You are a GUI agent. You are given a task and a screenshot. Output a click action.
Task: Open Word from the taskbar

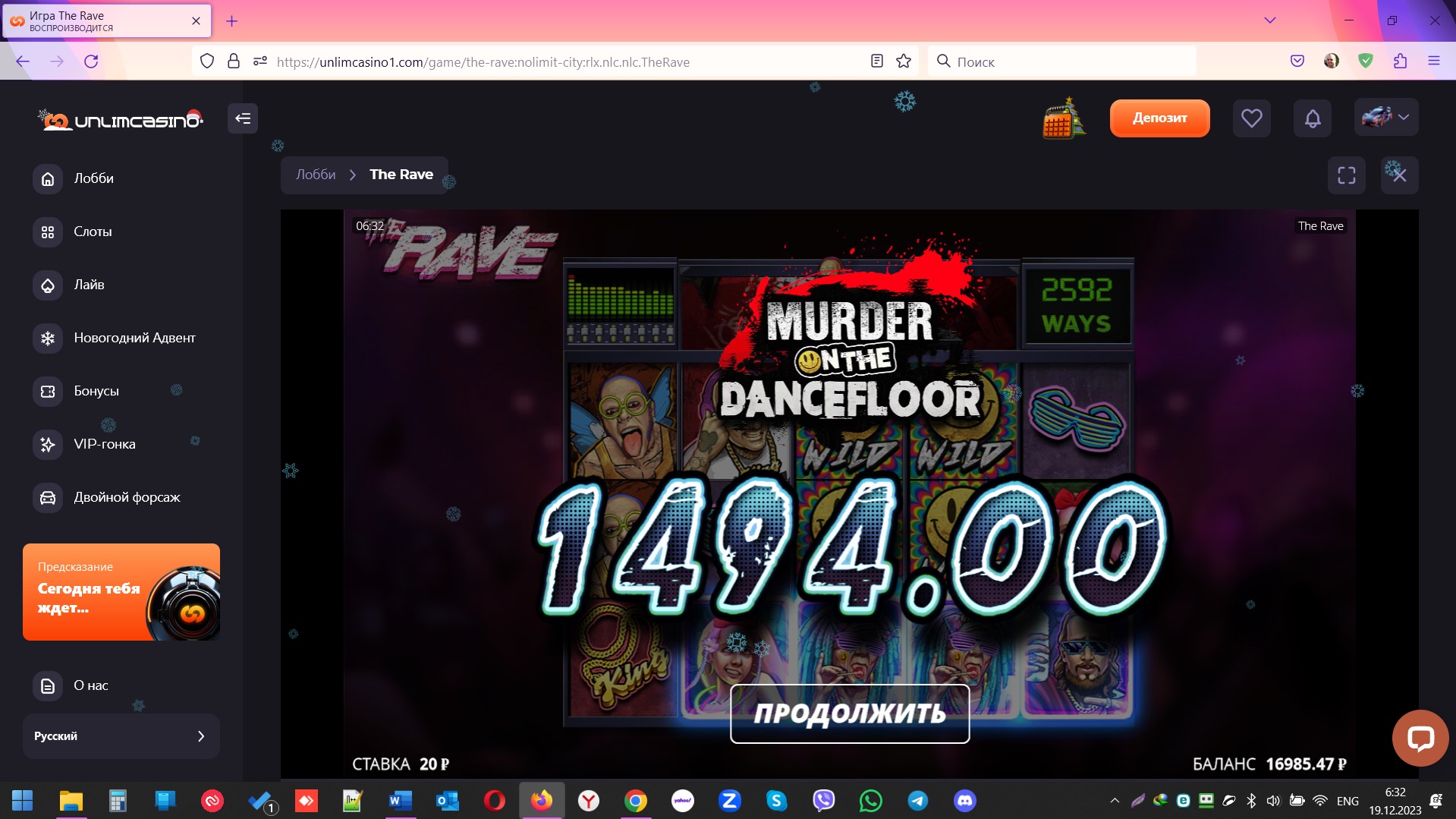(400, 801)
